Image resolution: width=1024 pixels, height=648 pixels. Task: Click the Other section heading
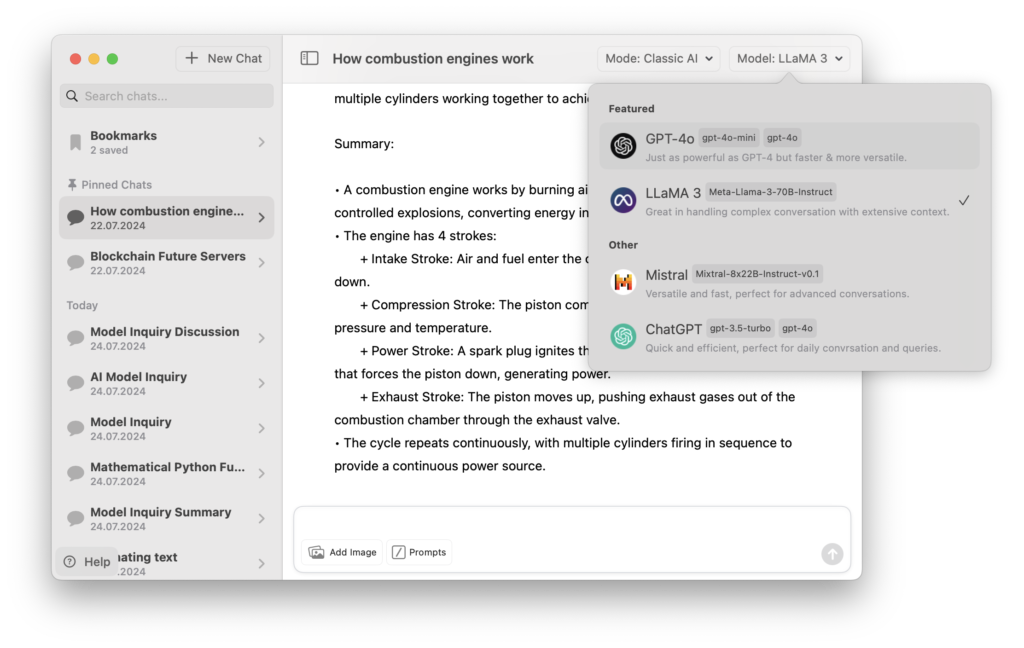[x=623, y=245]
